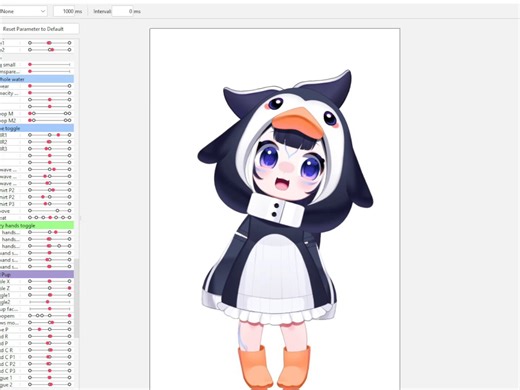Click the slider in the 'd C P1' row

click(x=50, y=357)
